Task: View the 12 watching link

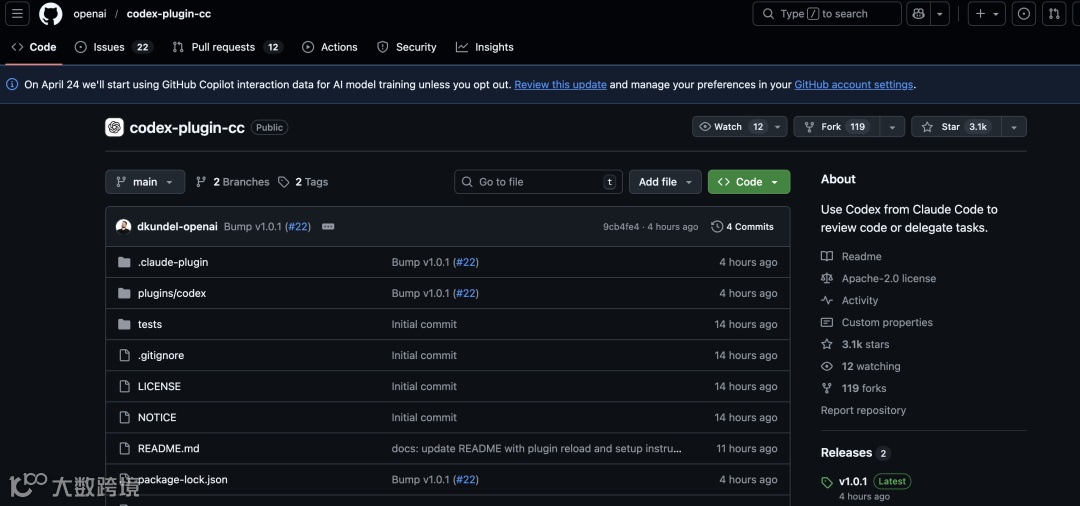Action: (861, 366)
